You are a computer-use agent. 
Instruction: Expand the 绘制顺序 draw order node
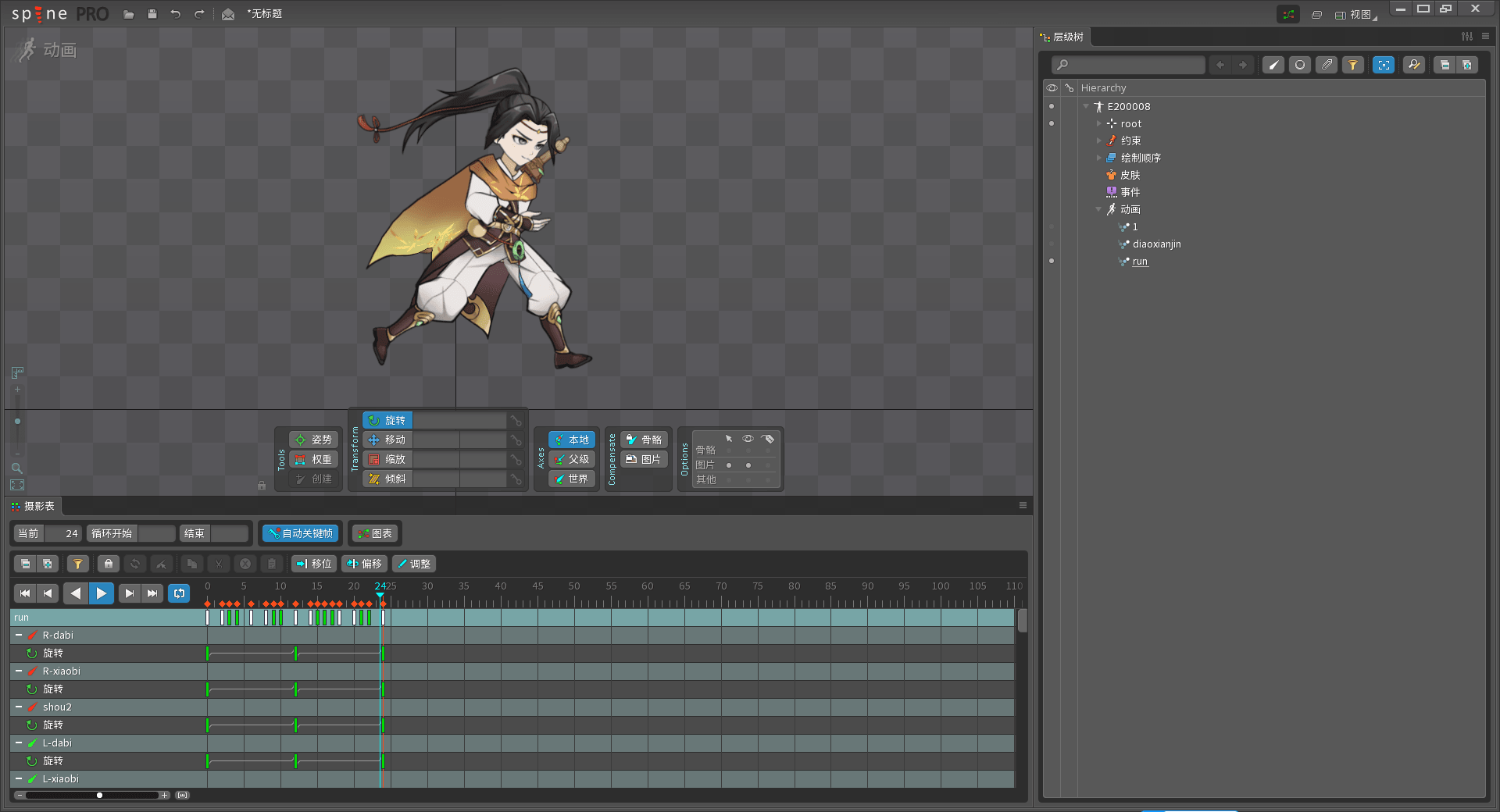[1098, 158]
